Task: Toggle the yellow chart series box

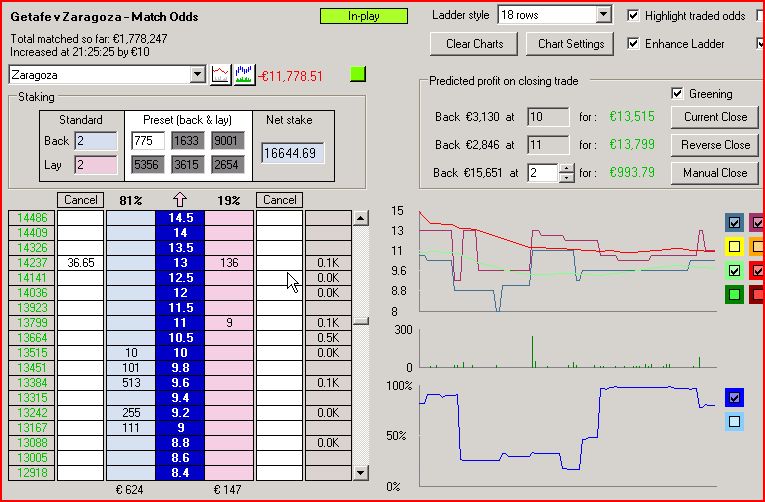Action: (x=736, y=246)
